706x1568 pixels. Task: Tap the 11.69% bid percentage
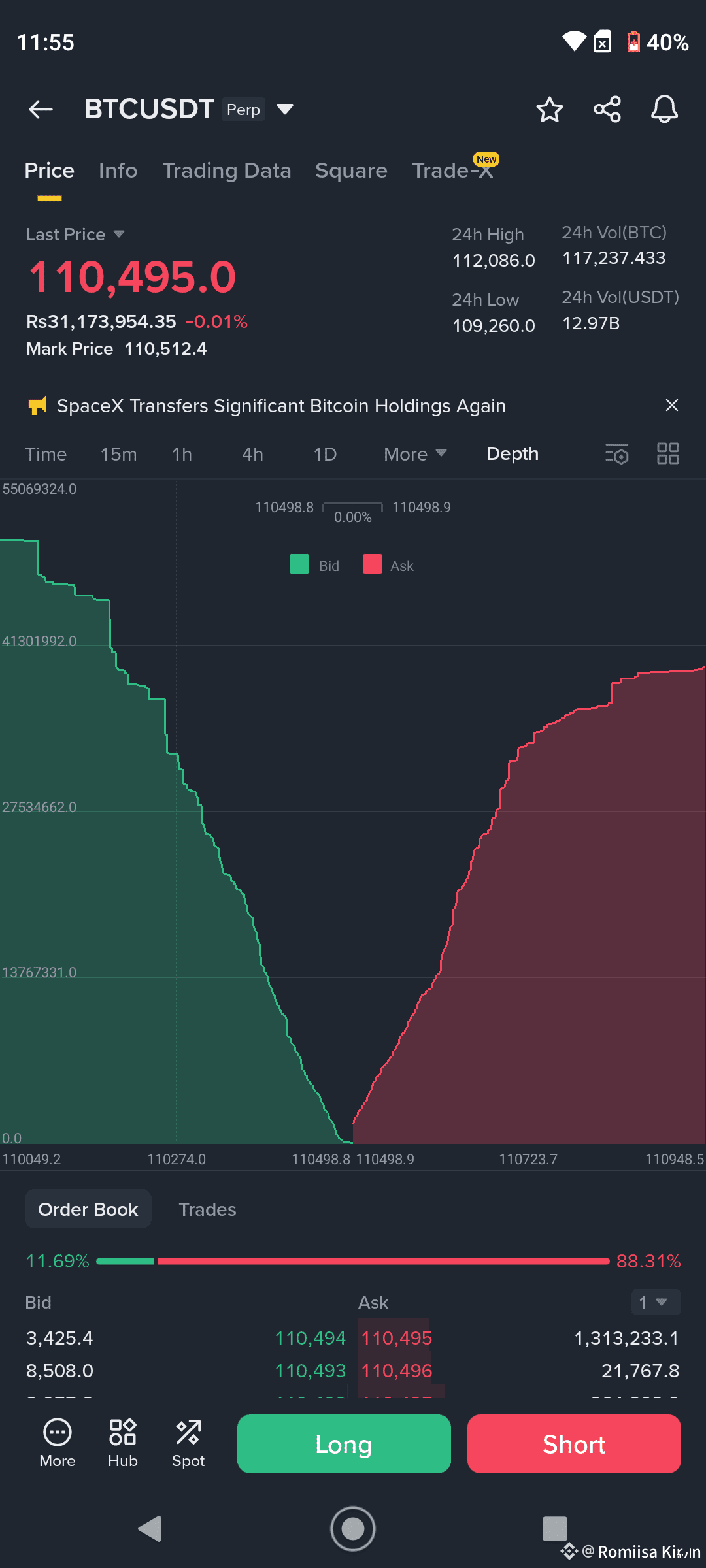pos(58,1261)
